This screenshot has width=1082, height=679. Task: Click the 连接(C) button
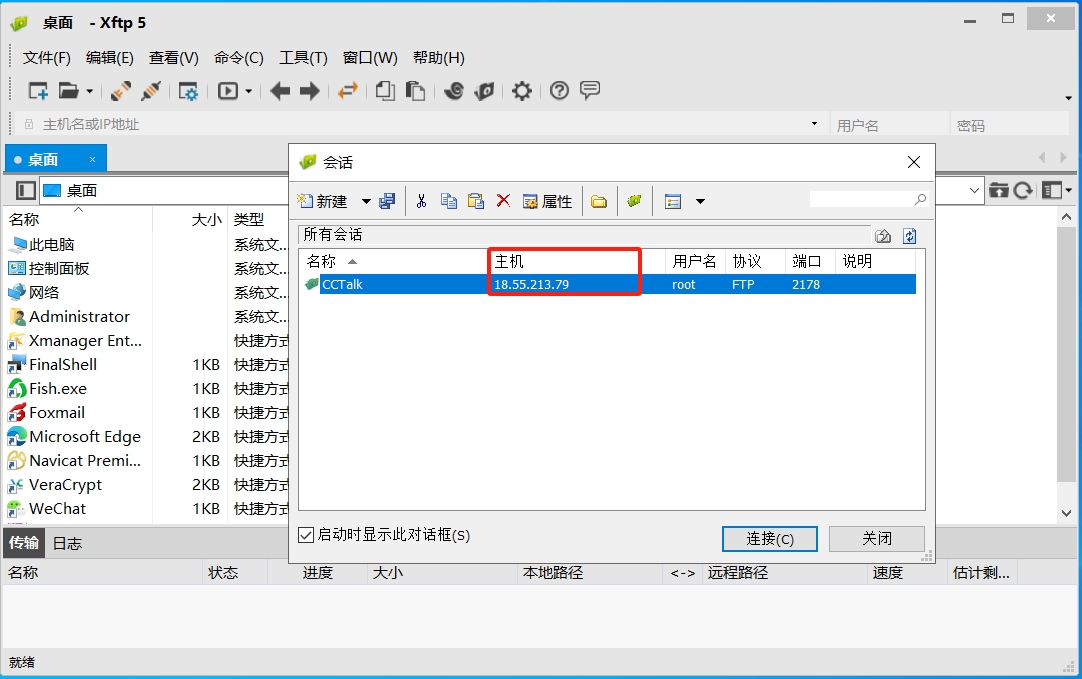(x=770, y=539)
